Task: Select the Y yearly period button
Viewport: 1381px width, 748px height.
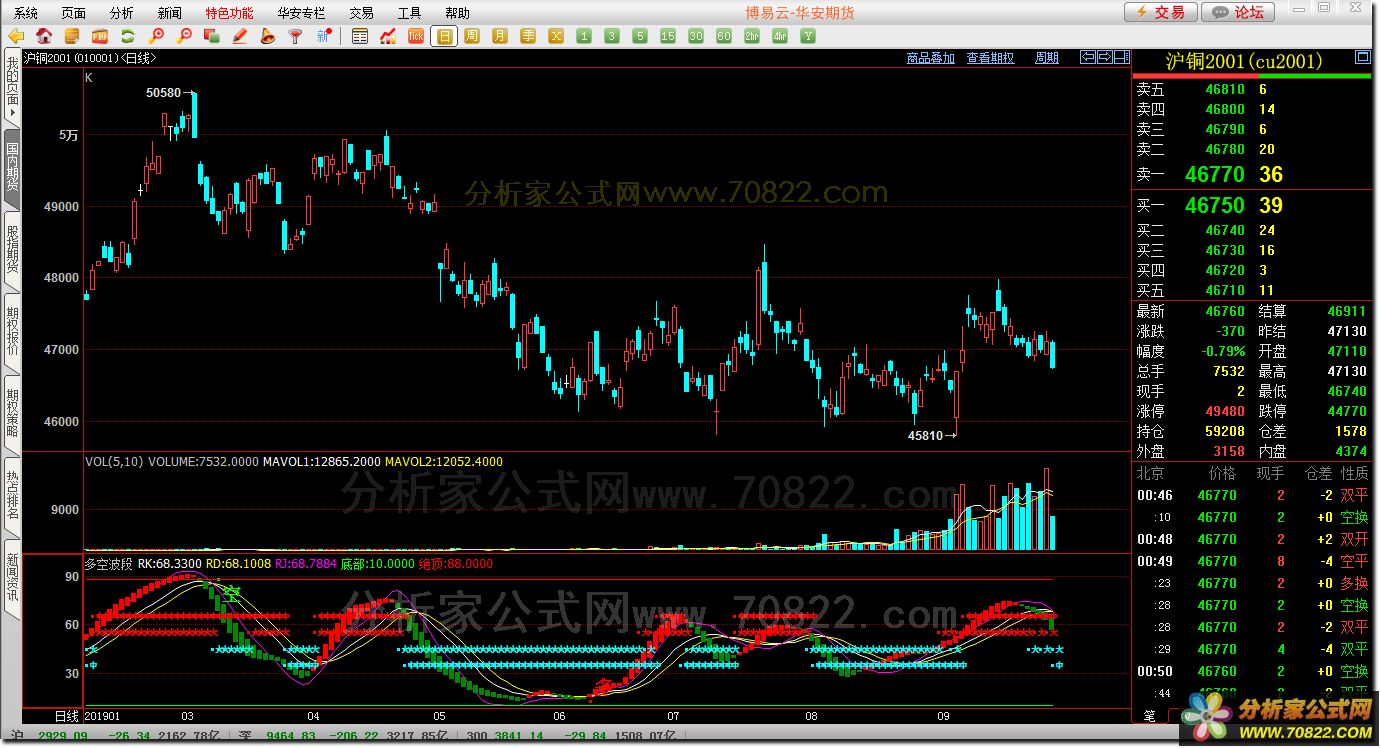Action: [808, 36]
